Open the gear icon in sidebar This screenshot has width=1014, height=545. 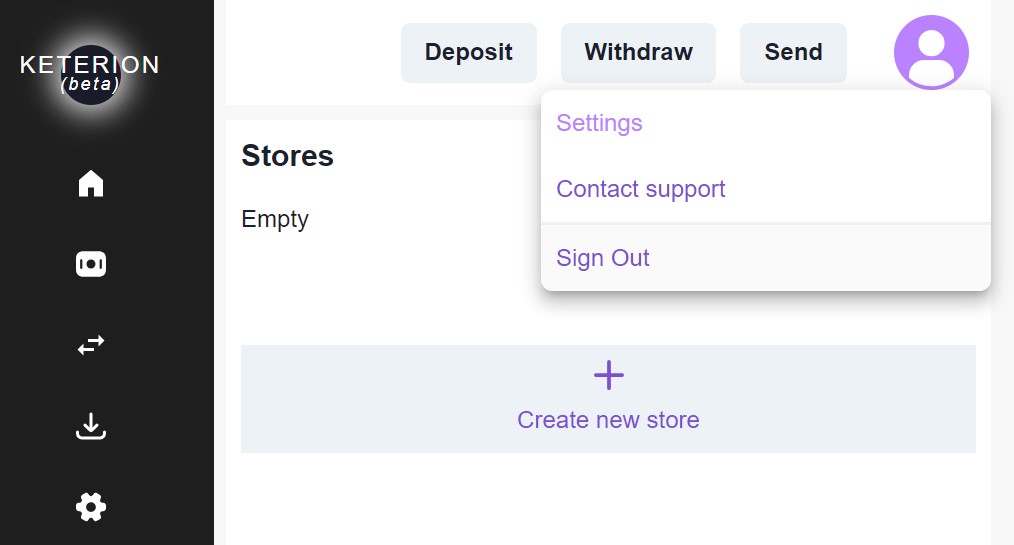[x=91, y=507]
